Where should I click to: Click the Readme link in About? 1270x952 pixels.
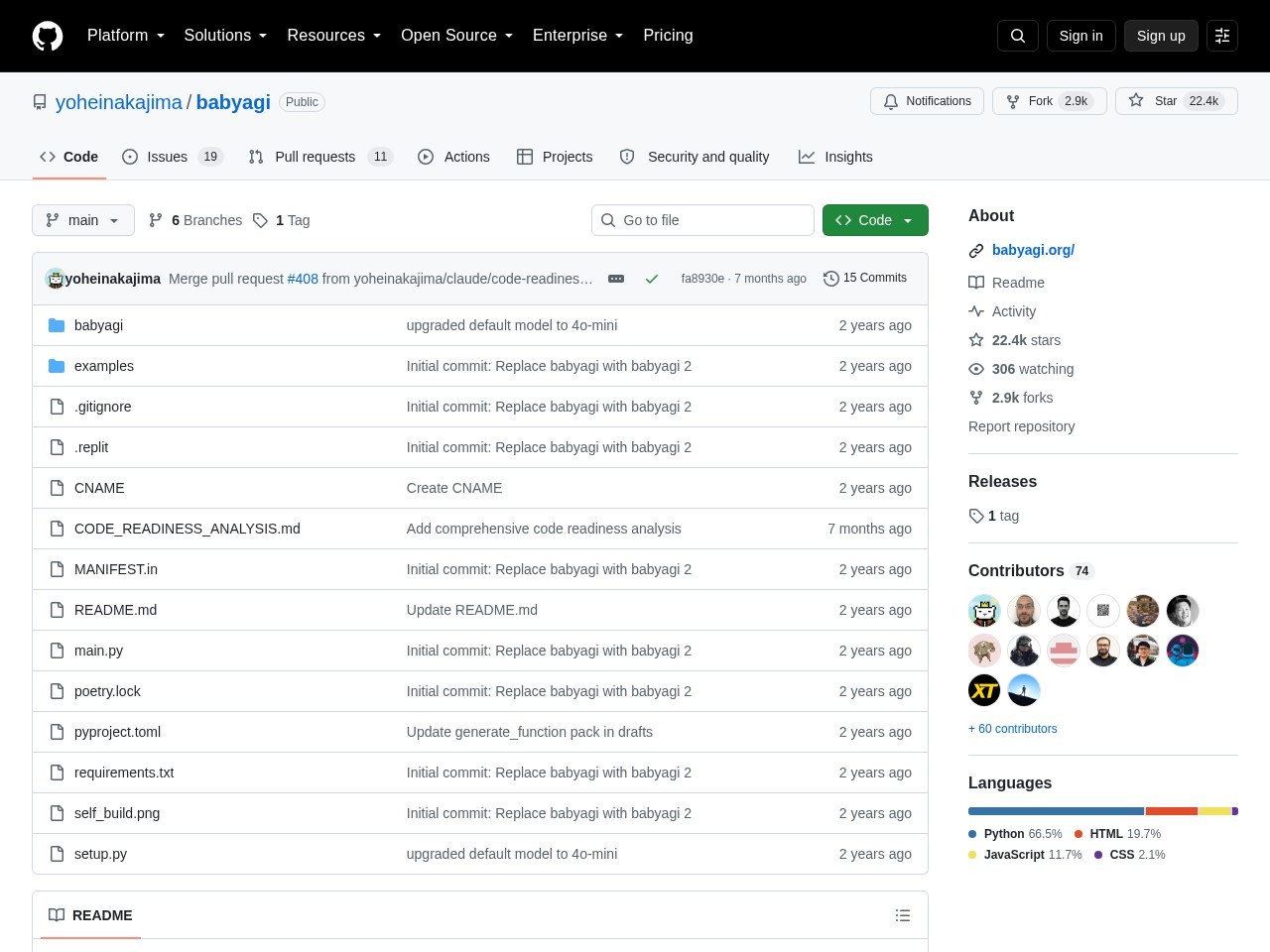[x=1006, y=283]
